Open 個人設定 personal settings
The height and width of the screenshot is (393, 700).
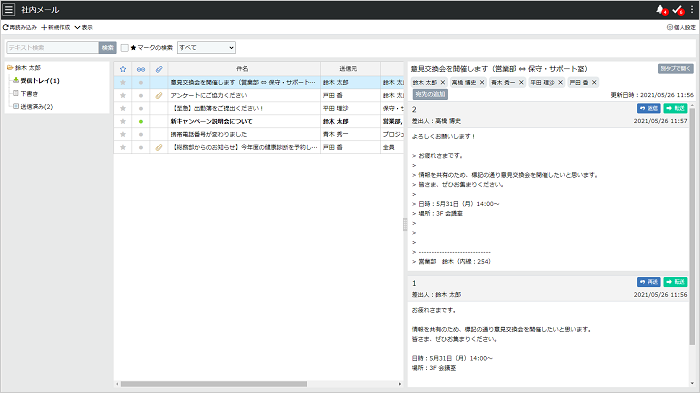coord(681,27)
